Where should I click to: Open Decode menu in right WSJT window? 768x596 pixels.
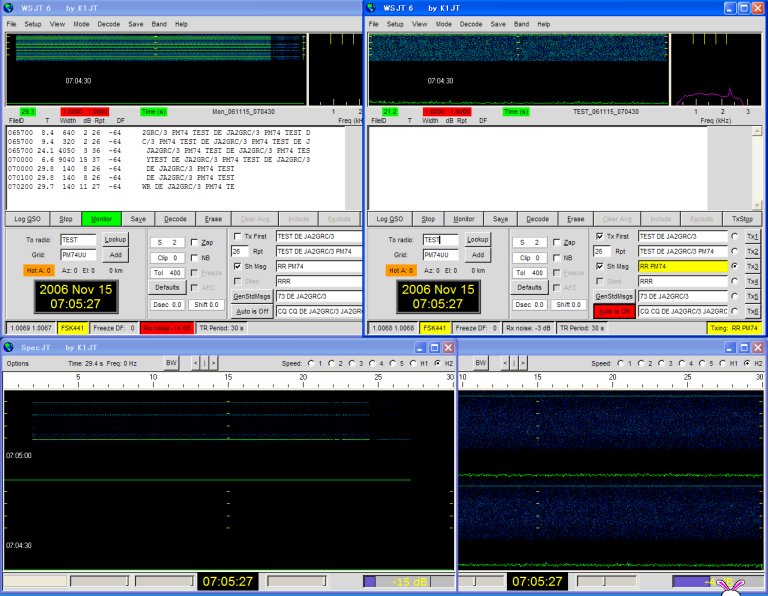471,24
